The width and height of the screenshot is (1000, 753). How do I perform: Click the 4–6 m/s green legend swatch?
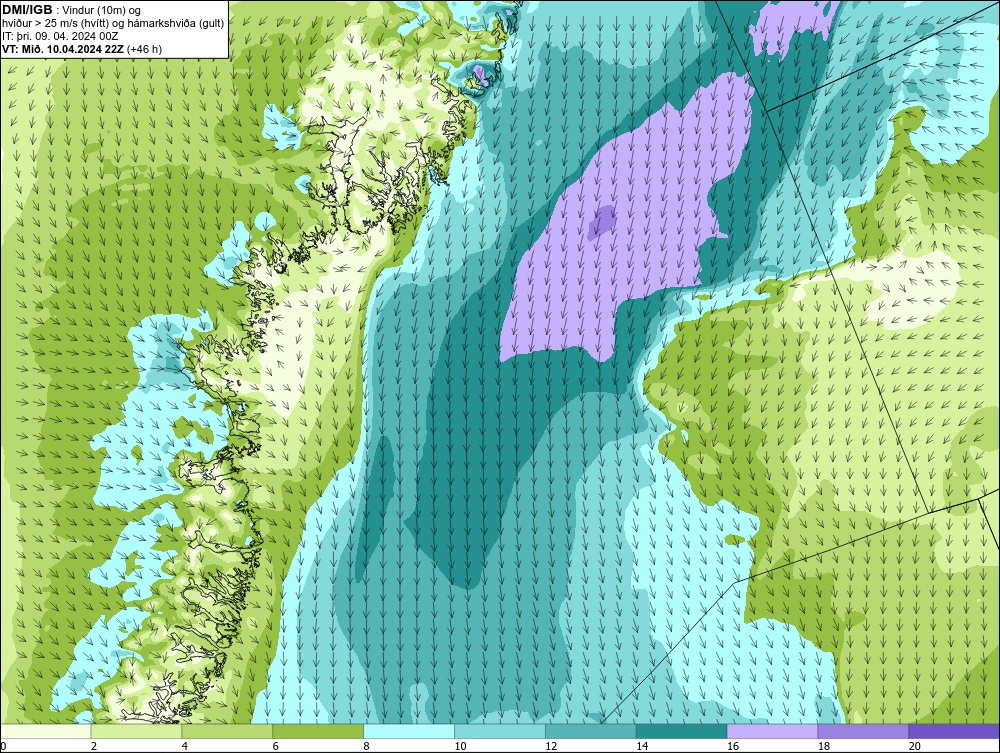227,731
